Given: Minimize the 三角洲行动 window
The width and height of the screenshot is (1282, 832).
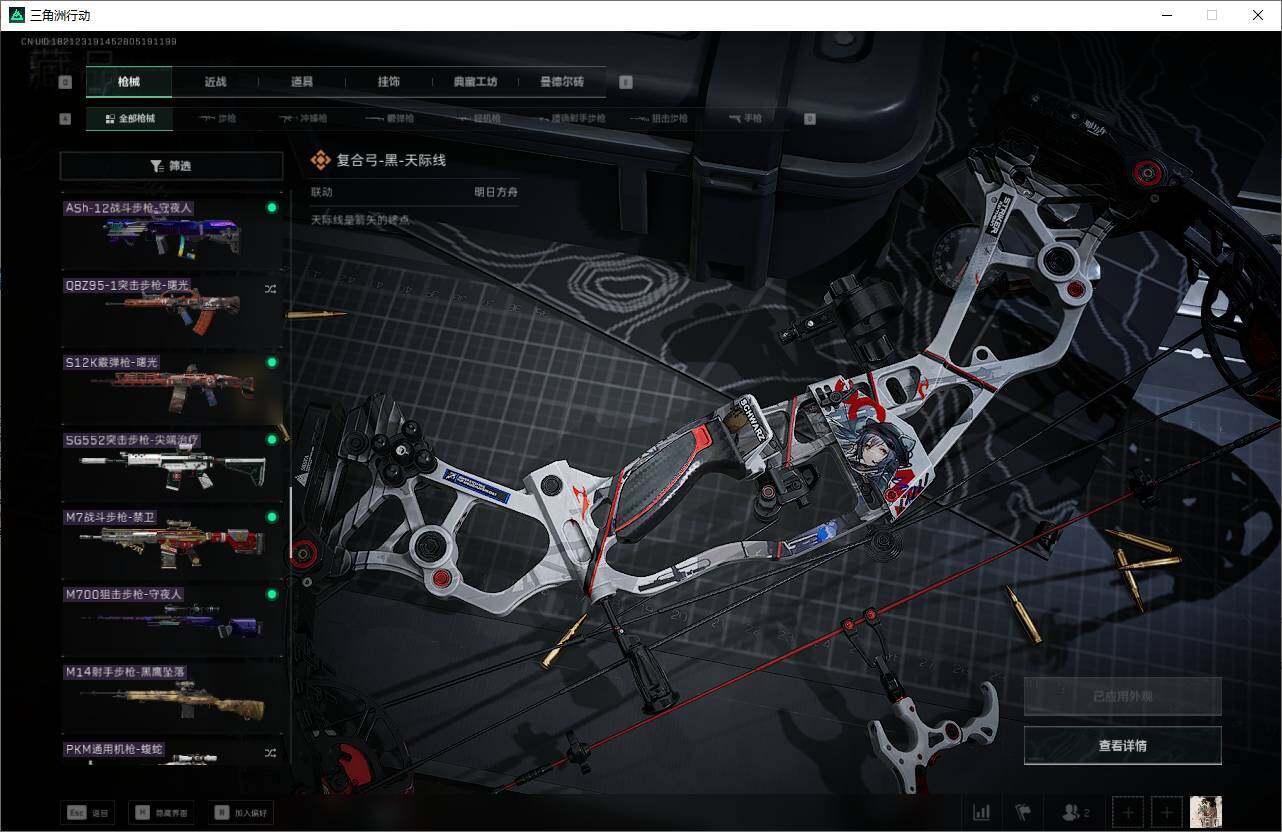Looking at the screenshot, I should [x=1167, y=15].
